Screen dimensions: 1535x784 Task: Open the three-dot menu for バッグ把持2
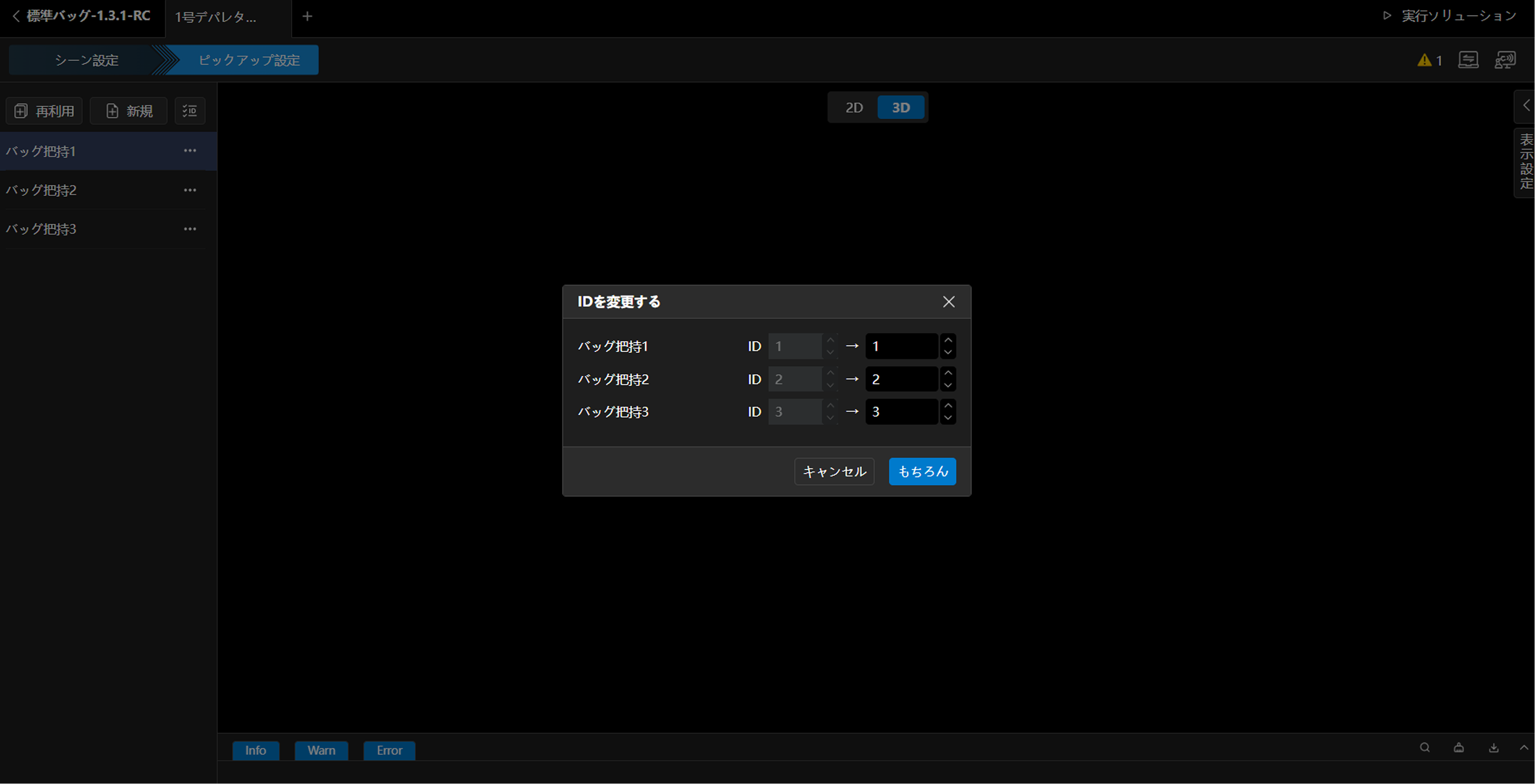click(189, 190)
